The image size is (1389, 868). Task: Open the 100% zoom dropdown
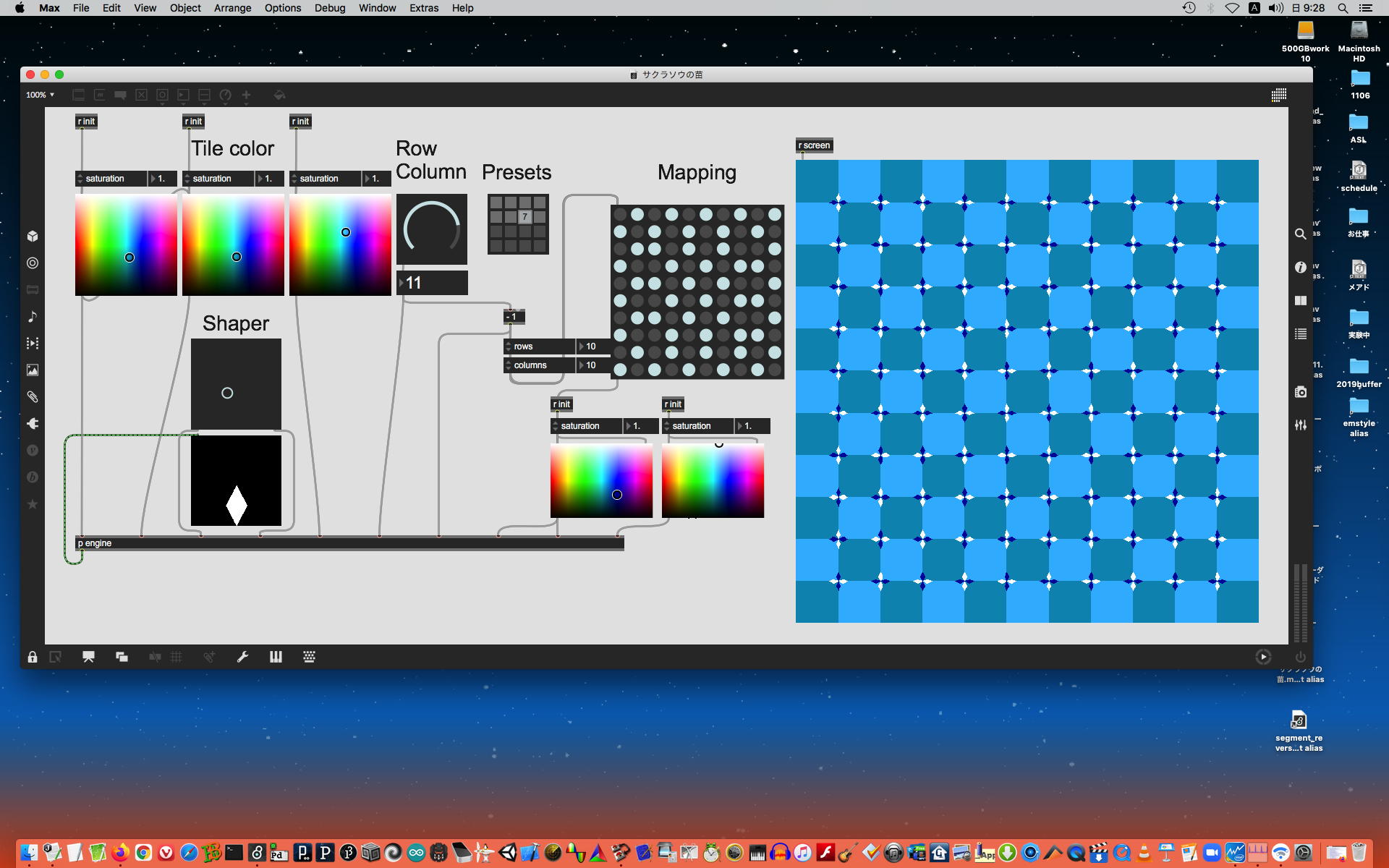[x=41, y=95]
